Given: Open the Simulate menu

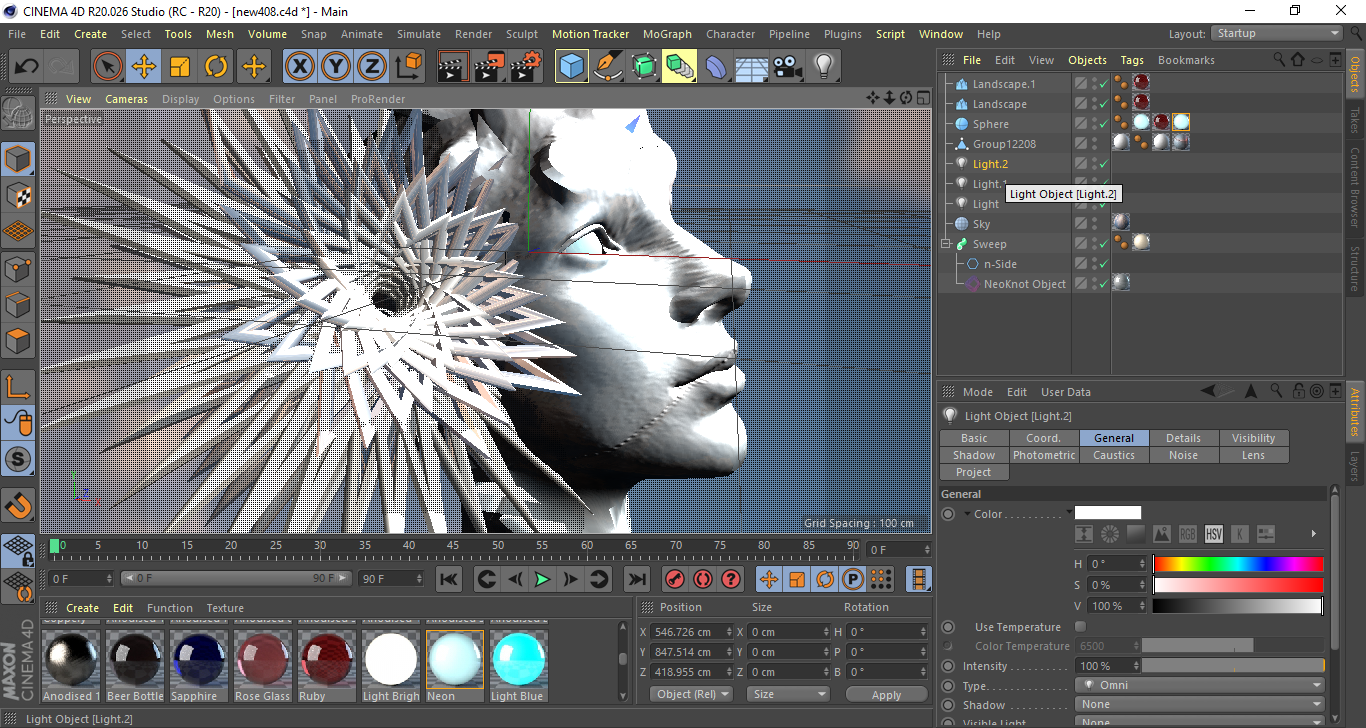Looking at the screenshot, I should point(418,34).
